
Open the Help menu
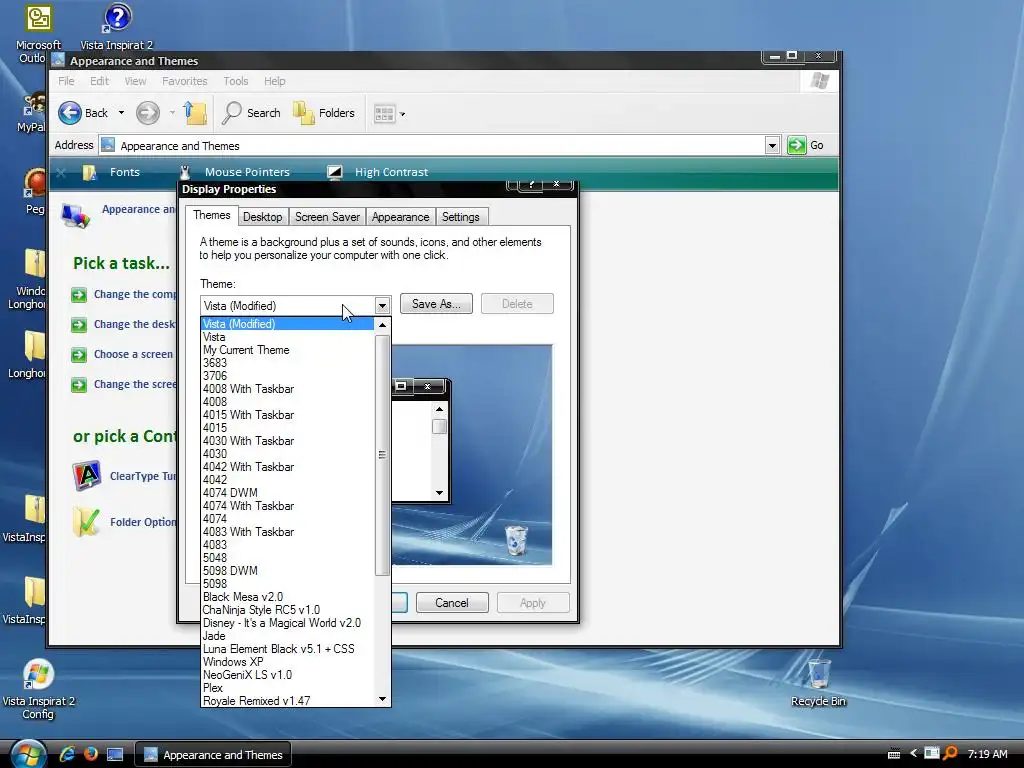coord(274,81)
